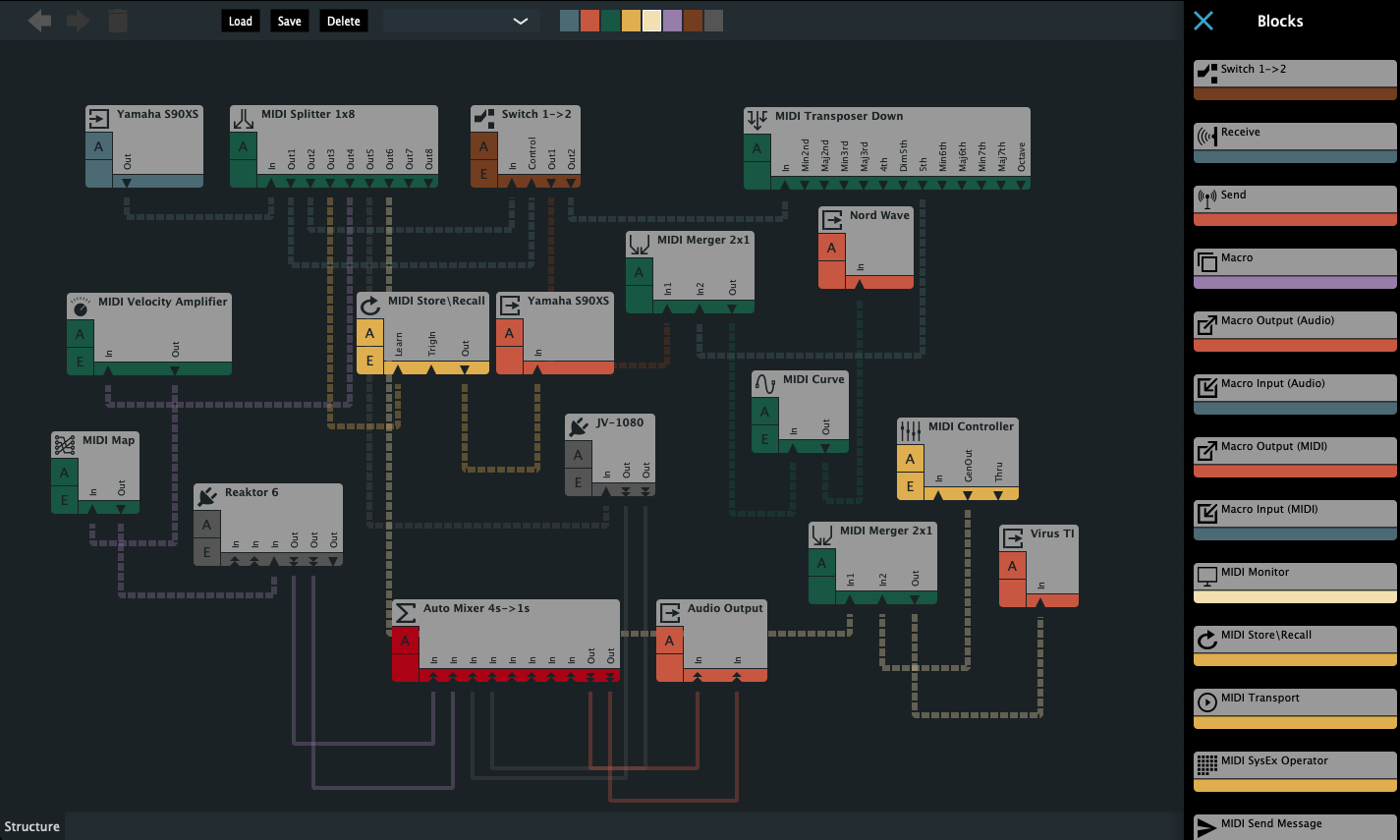Click the Reaktor 6 plugin icon
This screenshot has height=840, width=1400.
(x=206, y=497)
